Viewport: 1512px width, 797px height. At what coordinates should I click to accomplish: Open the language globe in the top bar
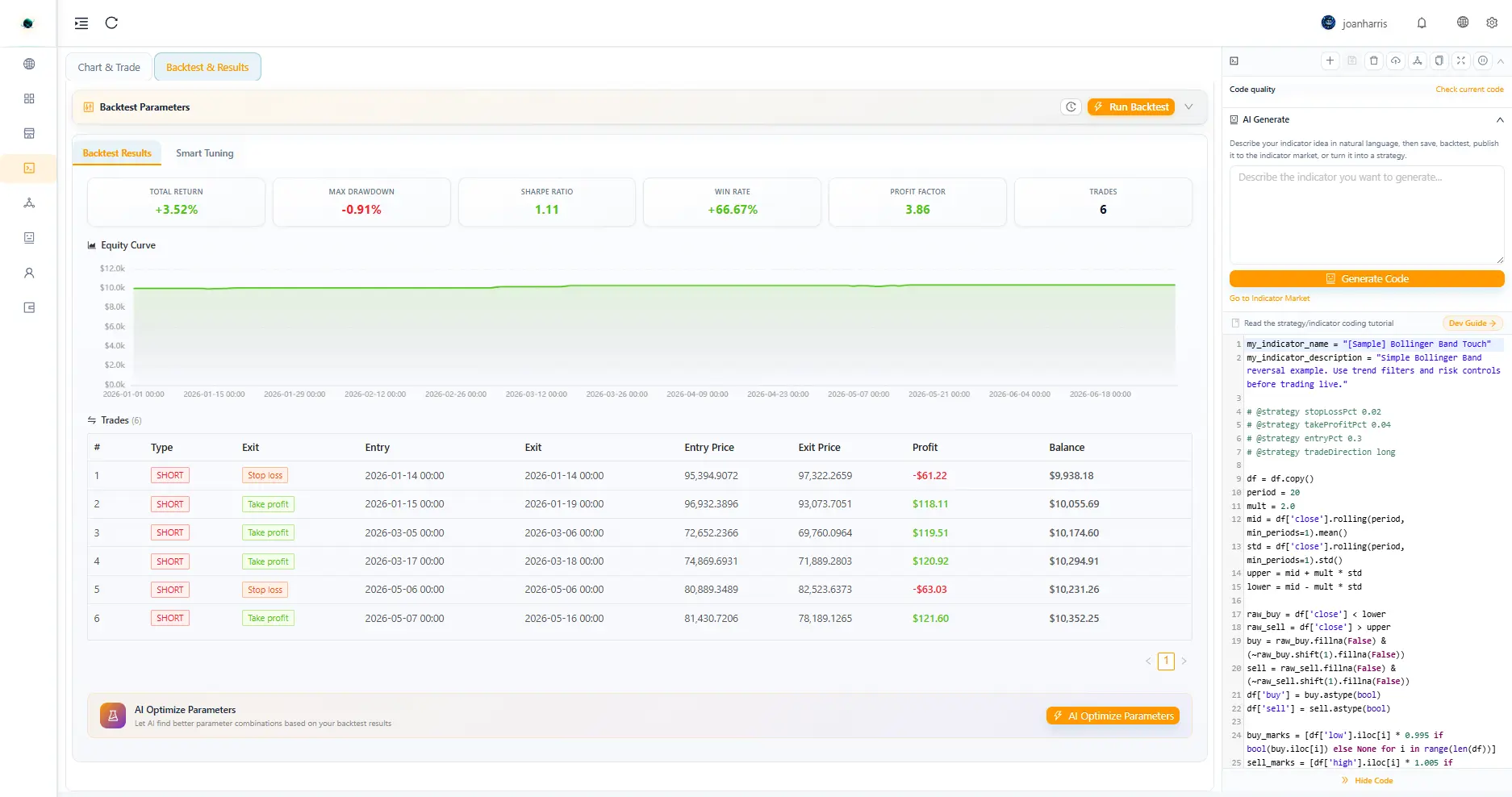(x=1463, y=23)
